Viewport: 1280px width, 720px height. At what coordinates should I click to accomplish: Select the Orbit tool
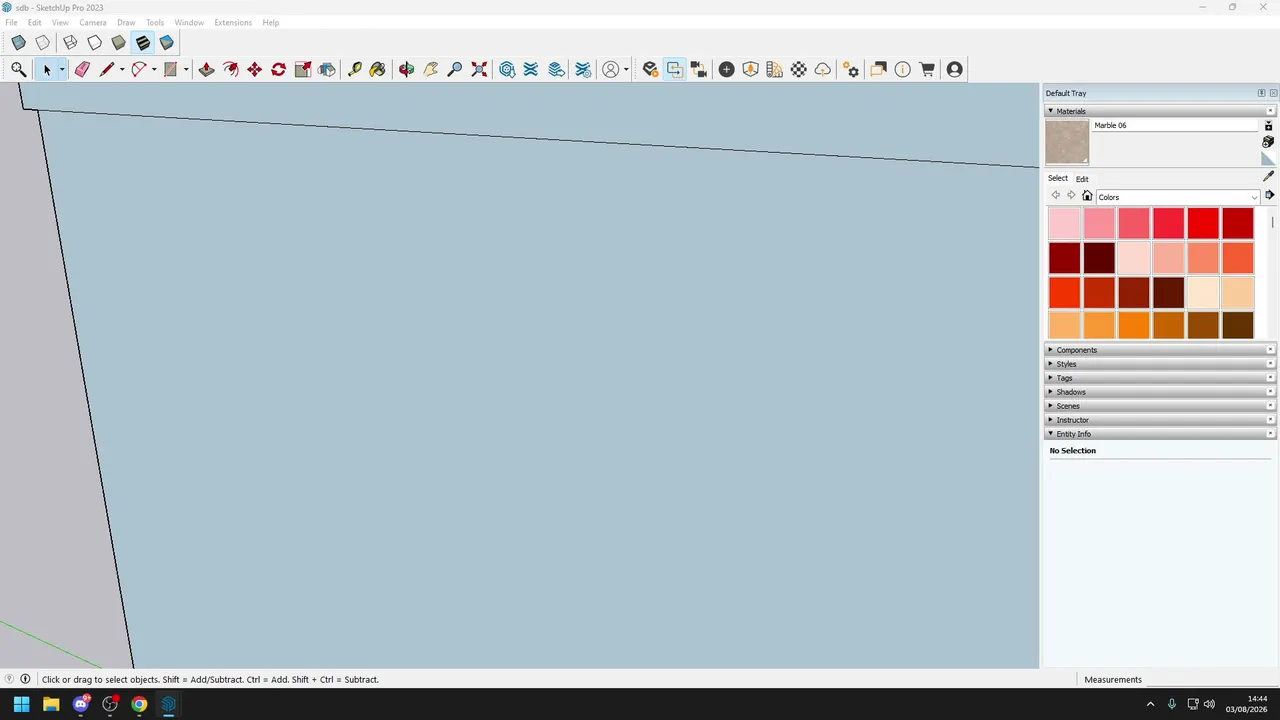(x=406, y=69)
